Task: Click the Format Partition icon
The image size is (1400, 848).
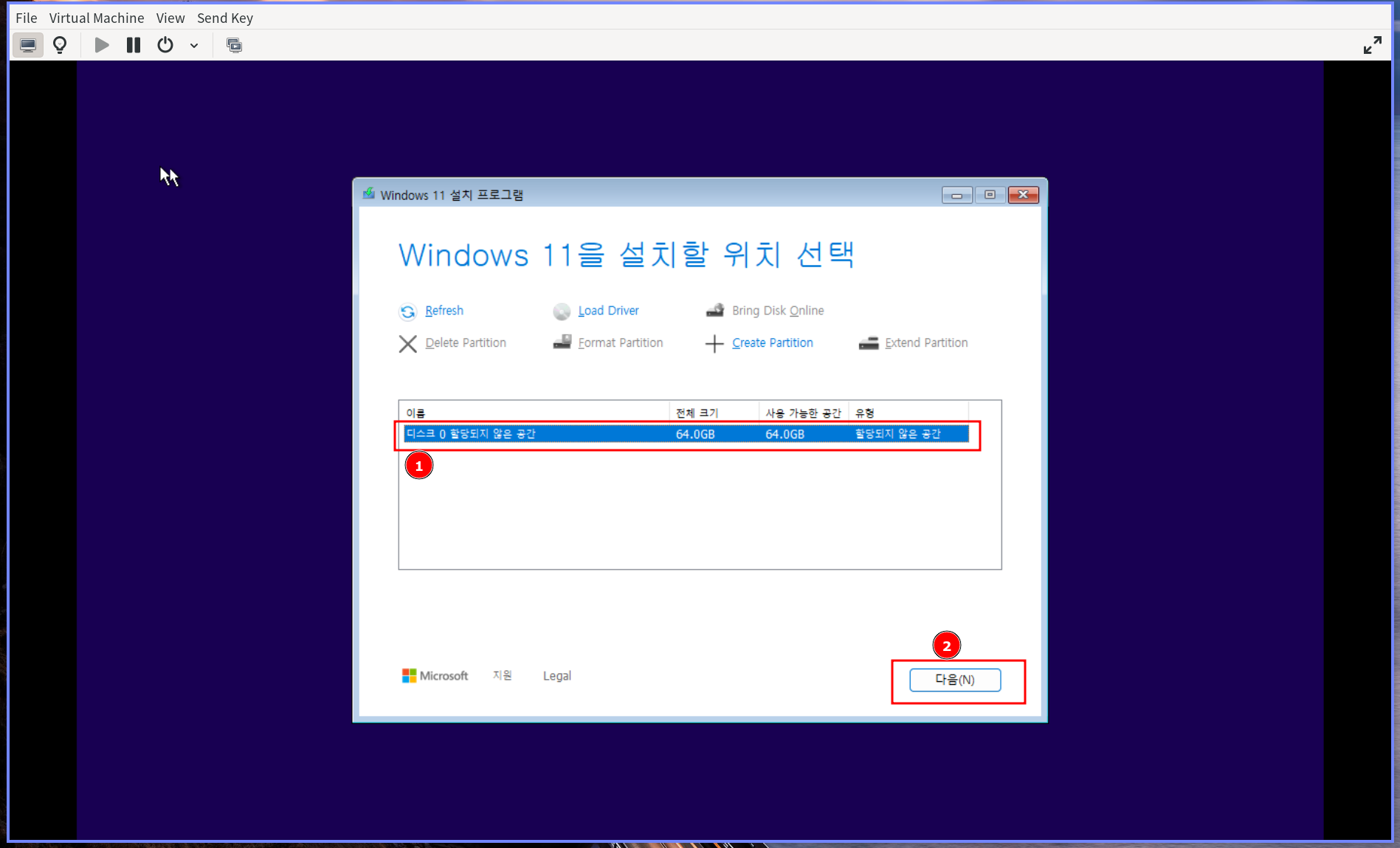Action: (x=562, y=342)
